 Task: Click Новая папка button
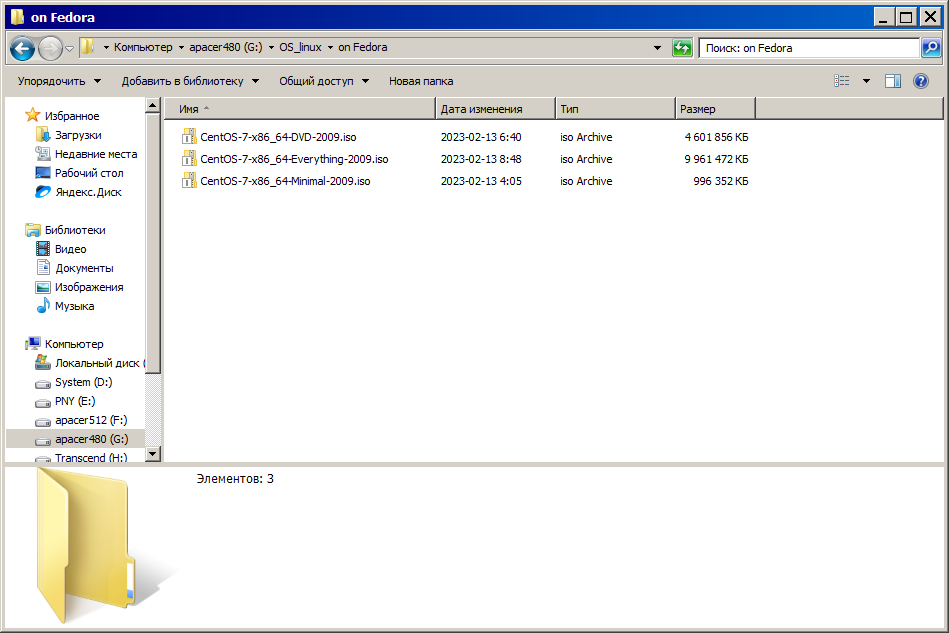pos(421,81)
